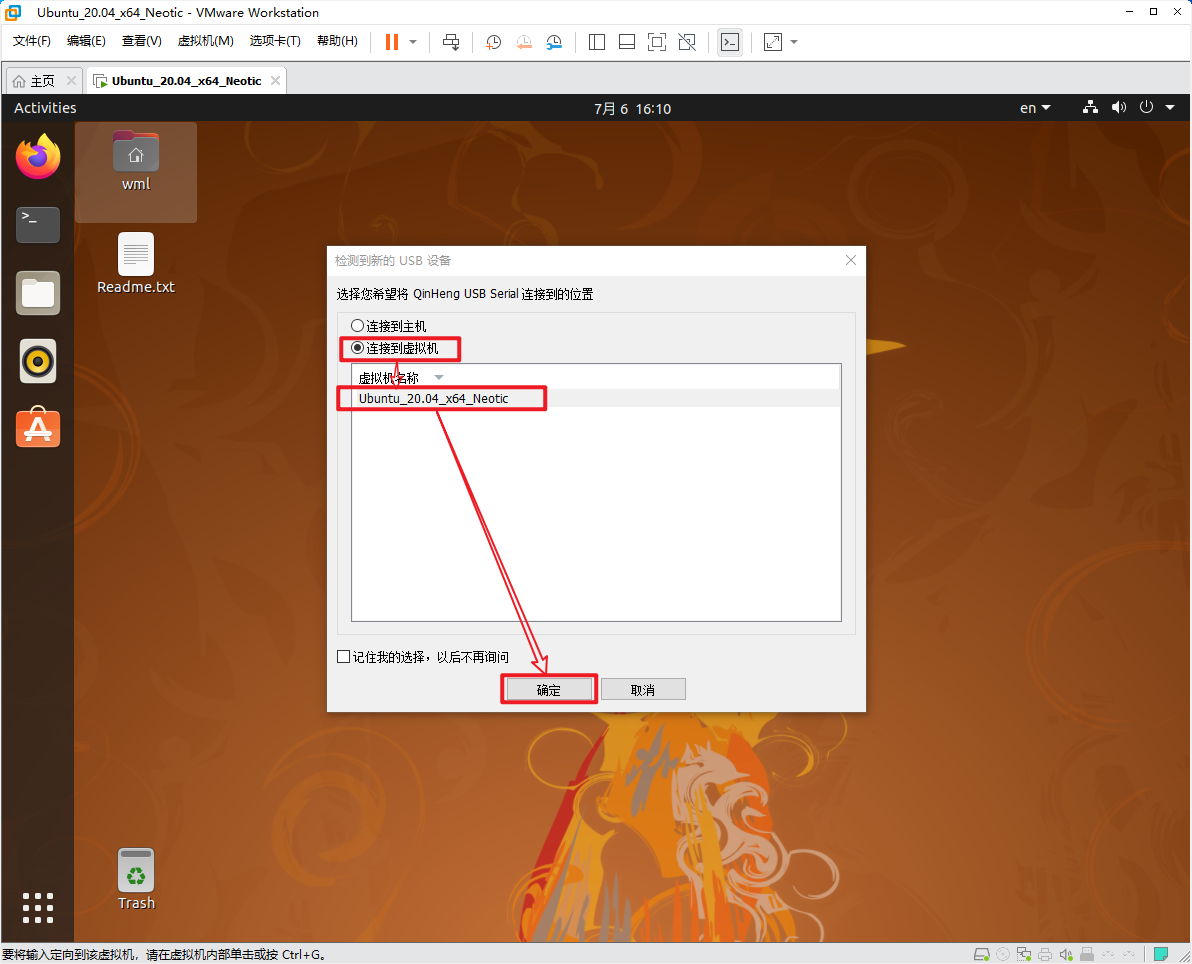Click the clock showing 7月6 16:10
The height and width of the screenshot is (964, 1192).
(x=632, y=109)
